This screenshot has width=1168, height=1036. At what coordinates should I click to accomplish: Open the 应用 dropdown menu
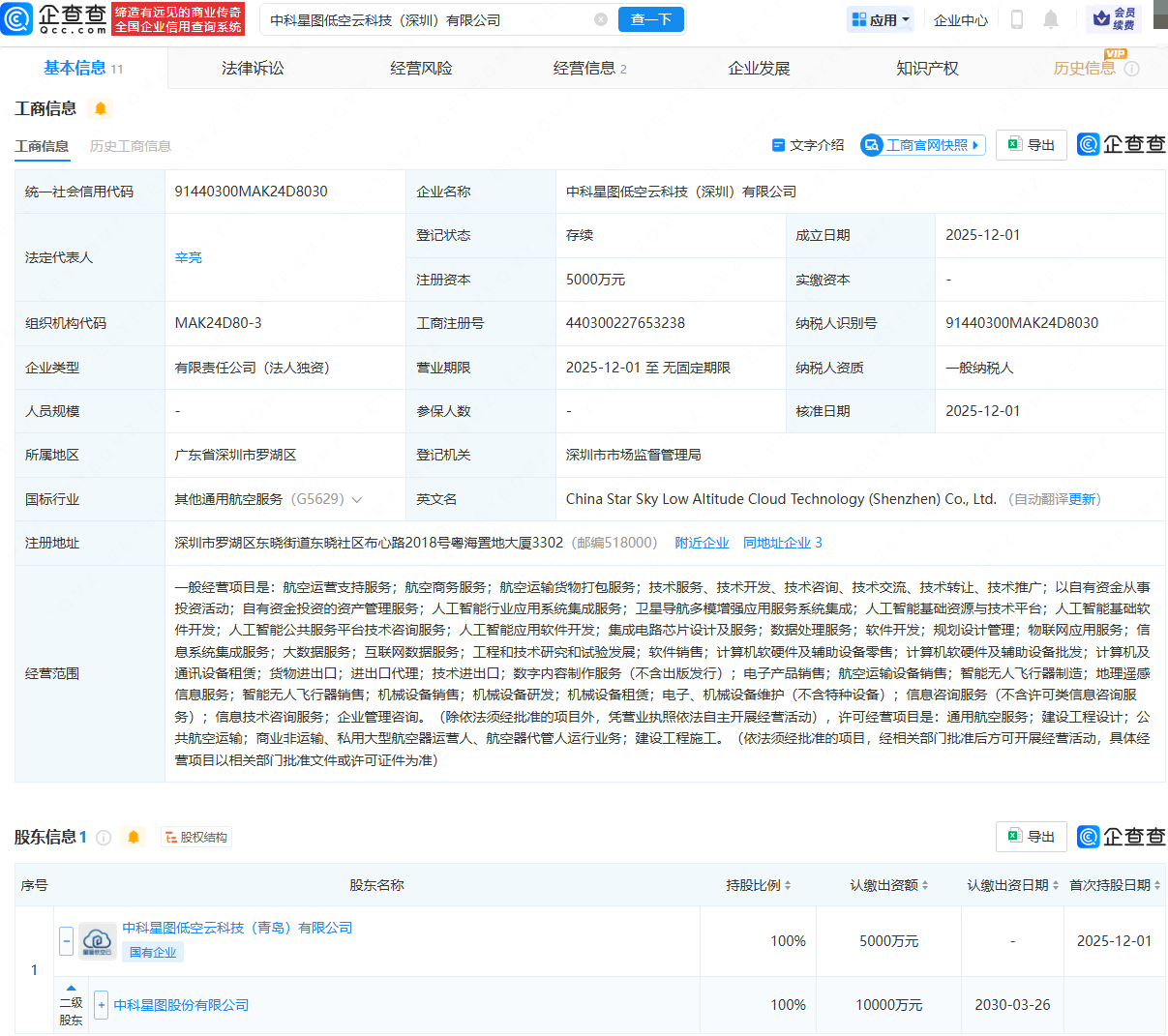pos(881,19)
